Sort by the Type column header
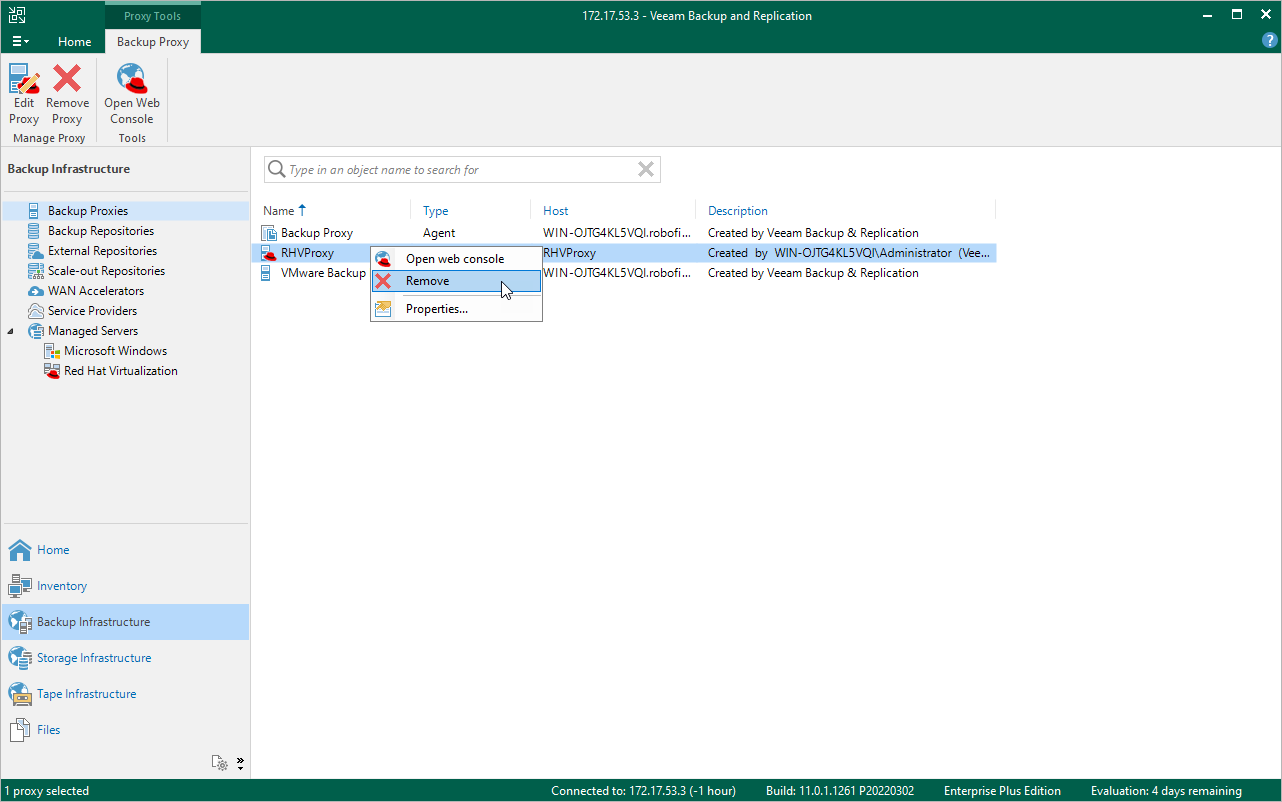1282x802 pixels. tap(435, 211)
